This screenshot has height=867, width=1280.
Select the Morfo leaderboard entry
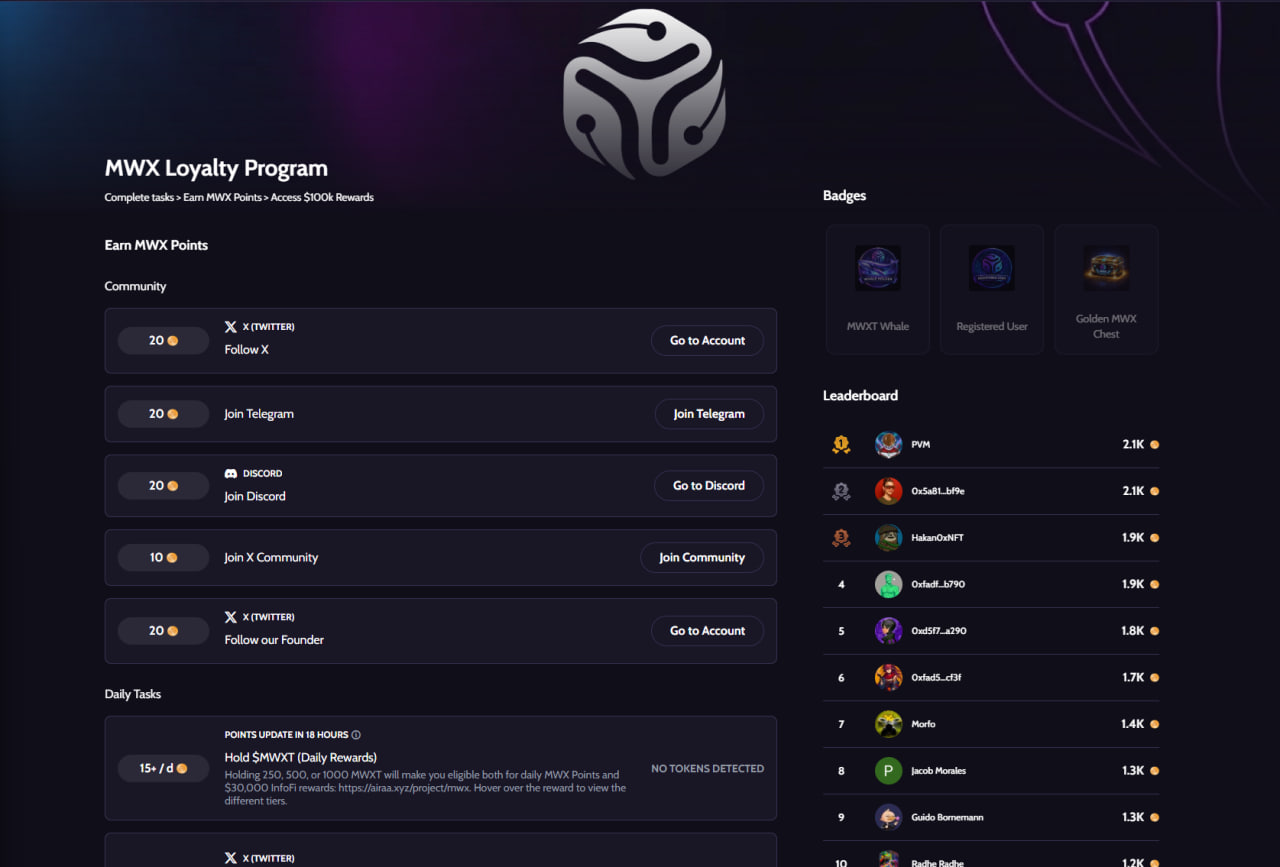click(923, 724)
